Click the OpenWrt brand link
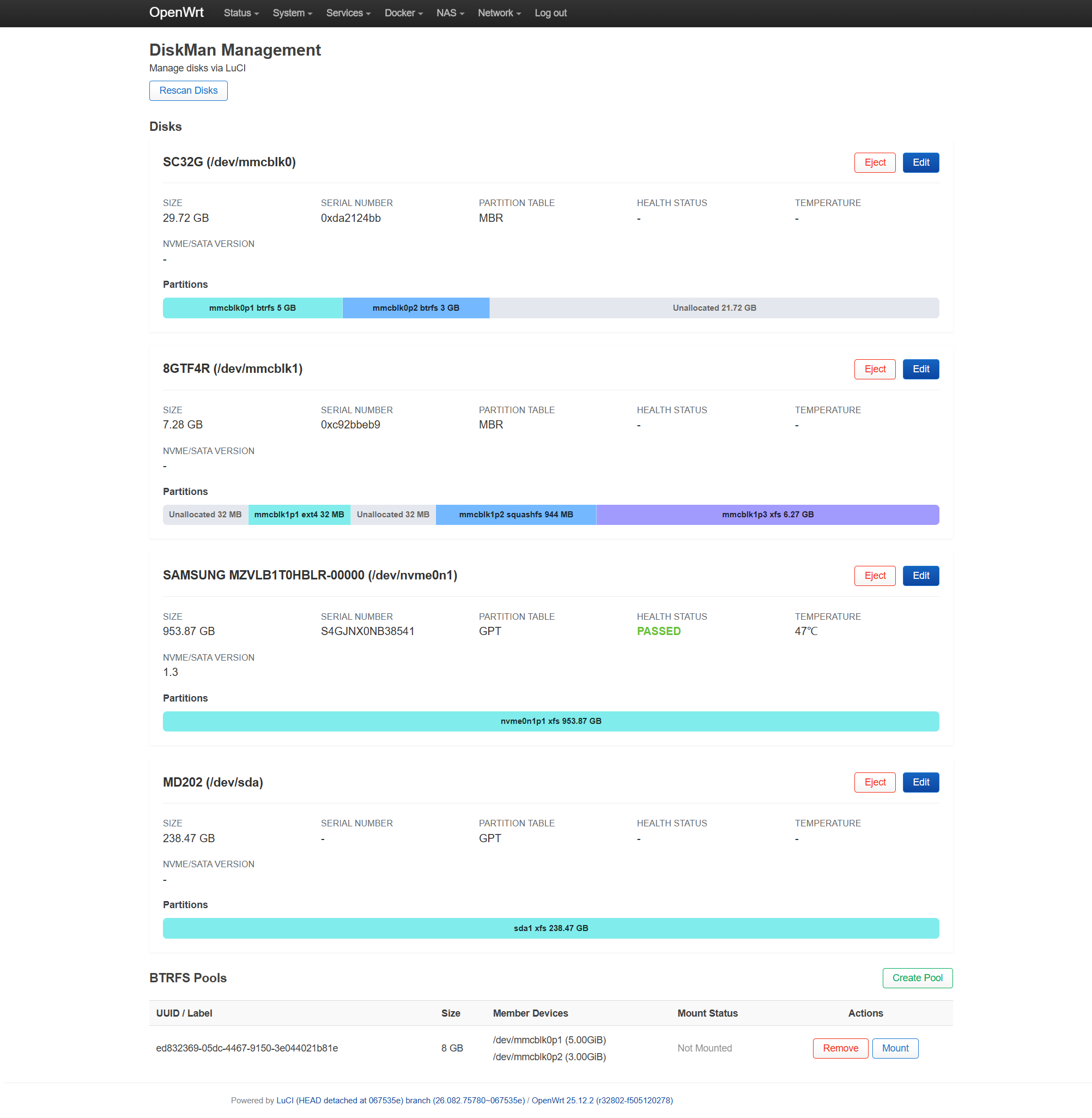The width and height of the screenshot is (1092, 1118). pyautogui.click(x=177, y=13)
